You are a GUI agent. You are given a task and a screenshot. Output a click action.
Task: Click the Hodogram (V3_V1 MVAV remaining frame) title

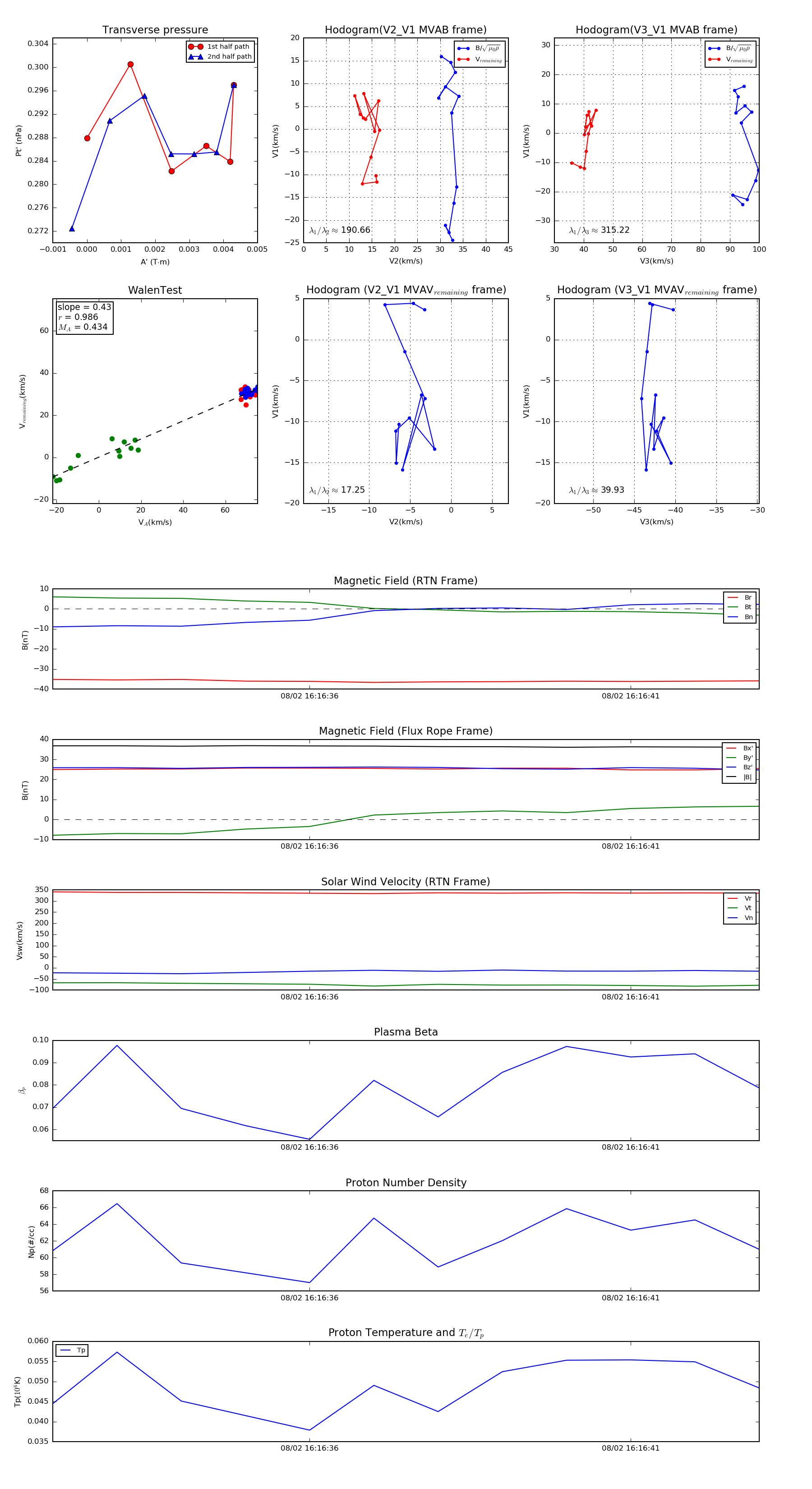tap(656, 290)
